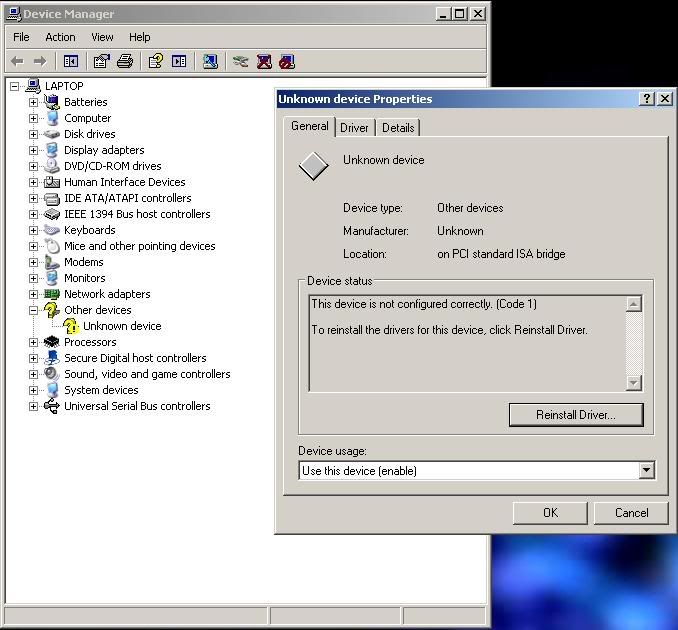Switch to the Driver tab
The width and height of the screenshot is (678, 630).
pyautogui.click(x=354, y=127)
